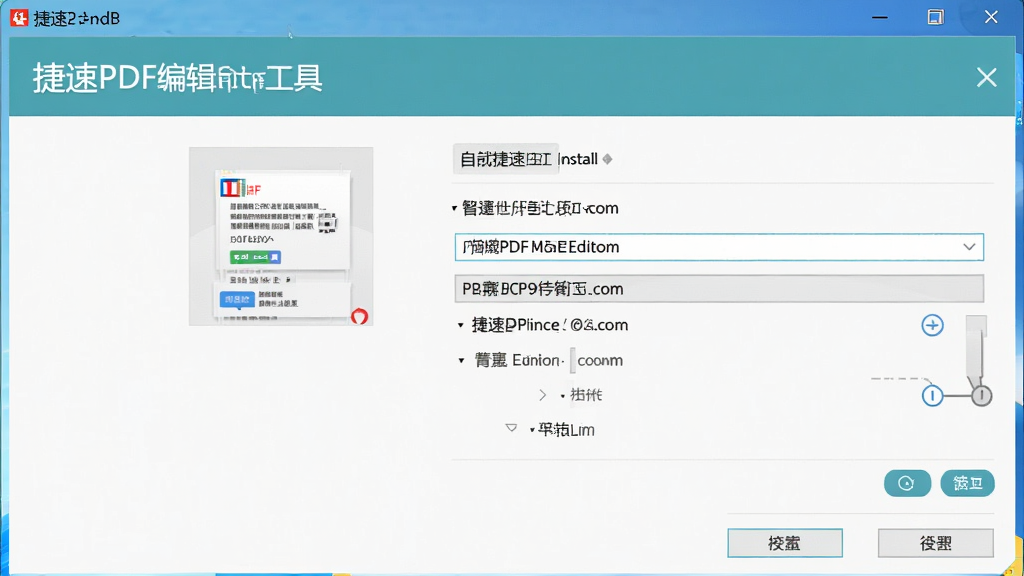Click the blue-outlined button at the dialog bottom
The width and height of the screenshot is (1024, 576).
tap(785, 543)
